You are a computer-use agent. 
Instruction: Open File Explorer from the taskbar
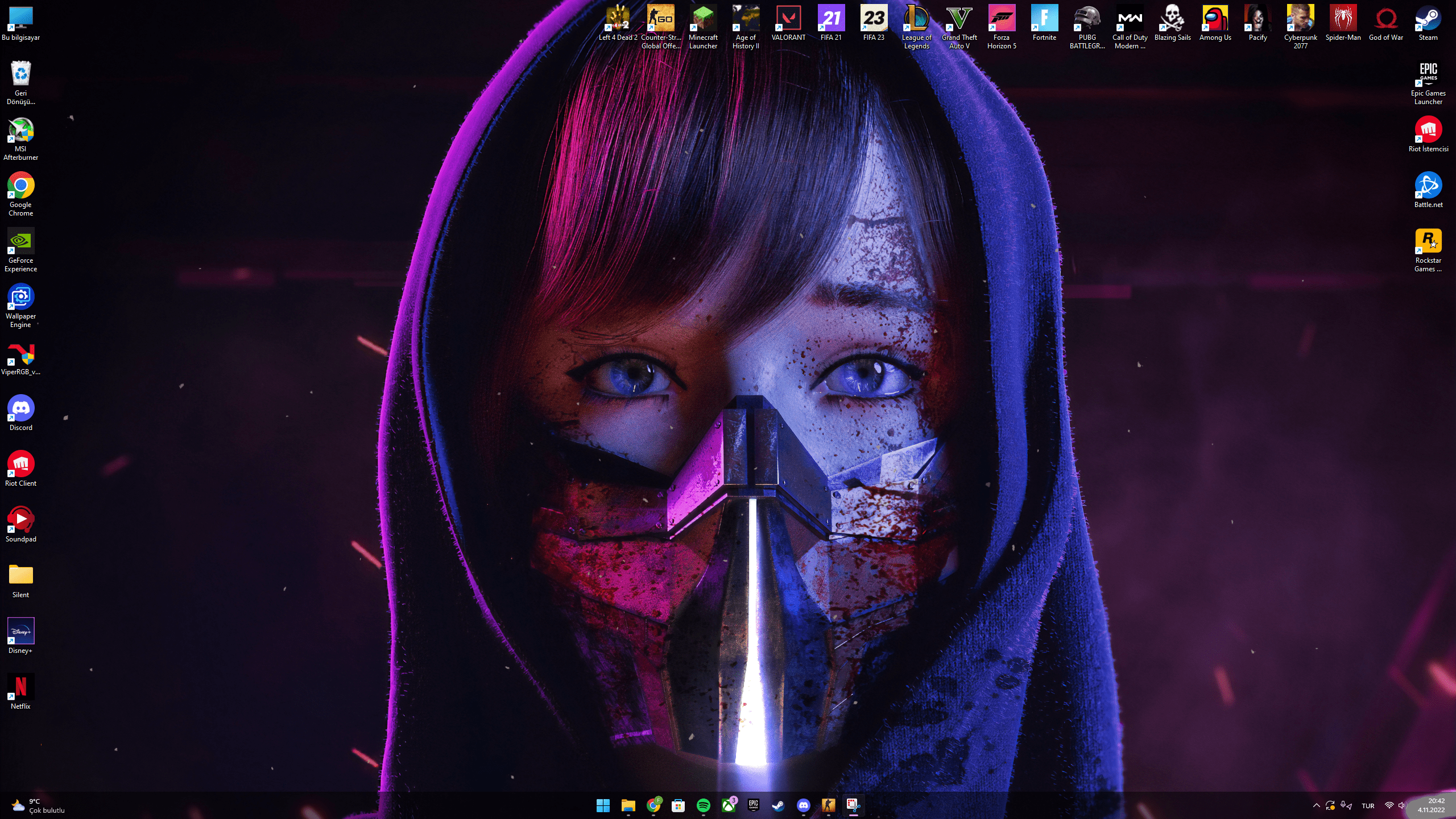(628, 805)
